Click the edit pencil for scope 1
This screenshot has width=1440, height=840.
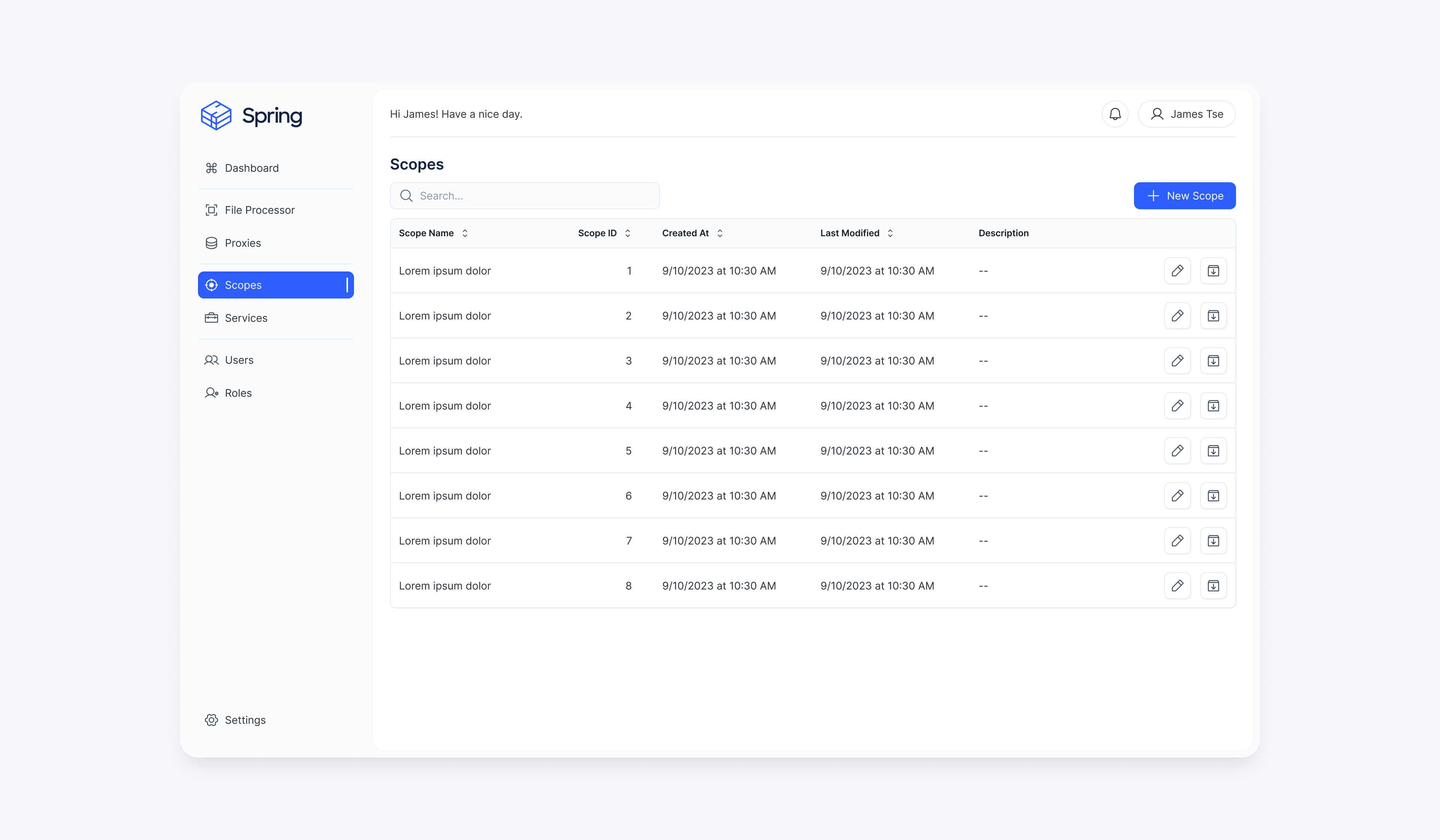pos(1177,271)
